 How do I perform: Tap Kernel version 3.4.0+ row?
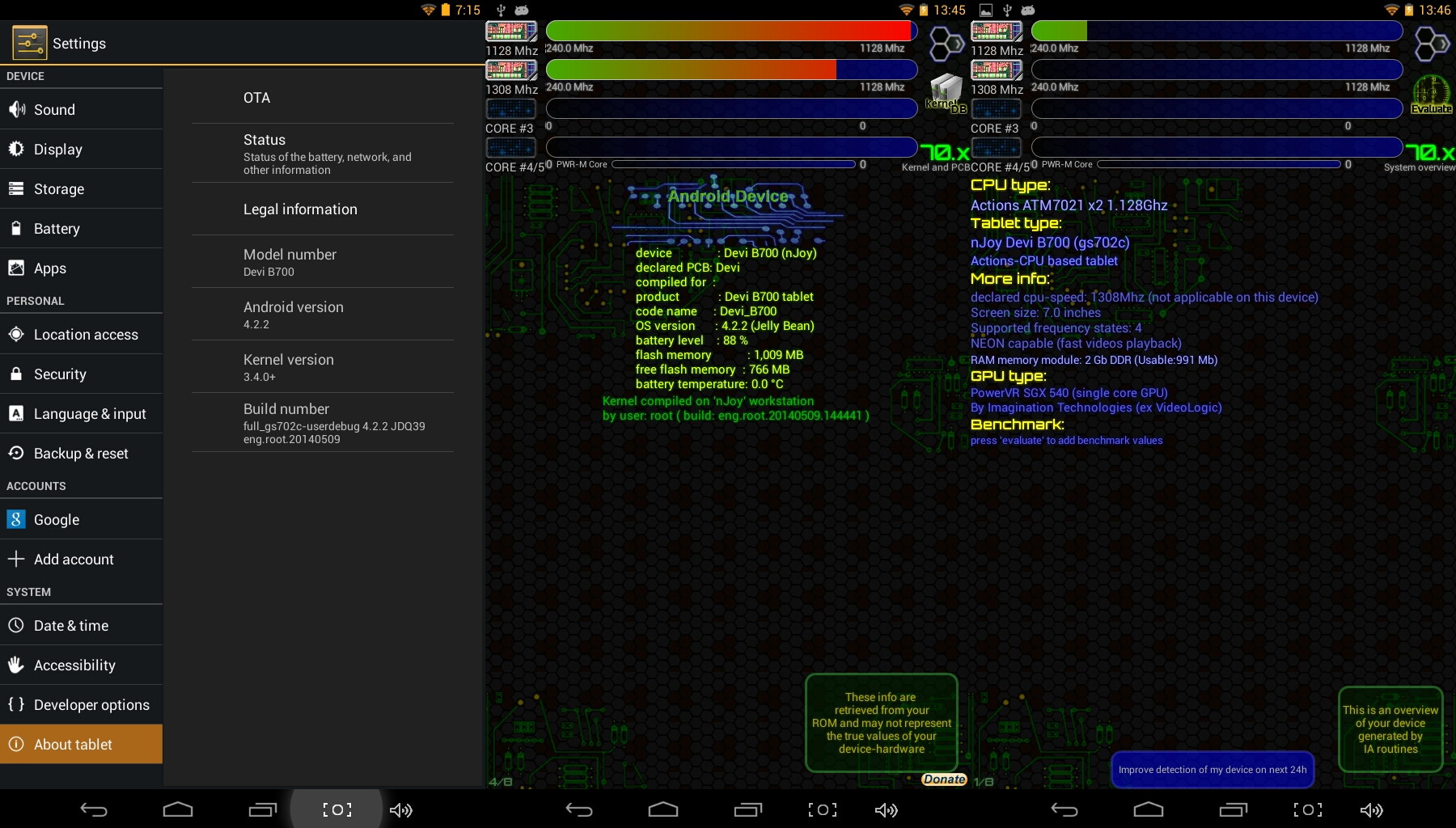click(x=322, y=366)
